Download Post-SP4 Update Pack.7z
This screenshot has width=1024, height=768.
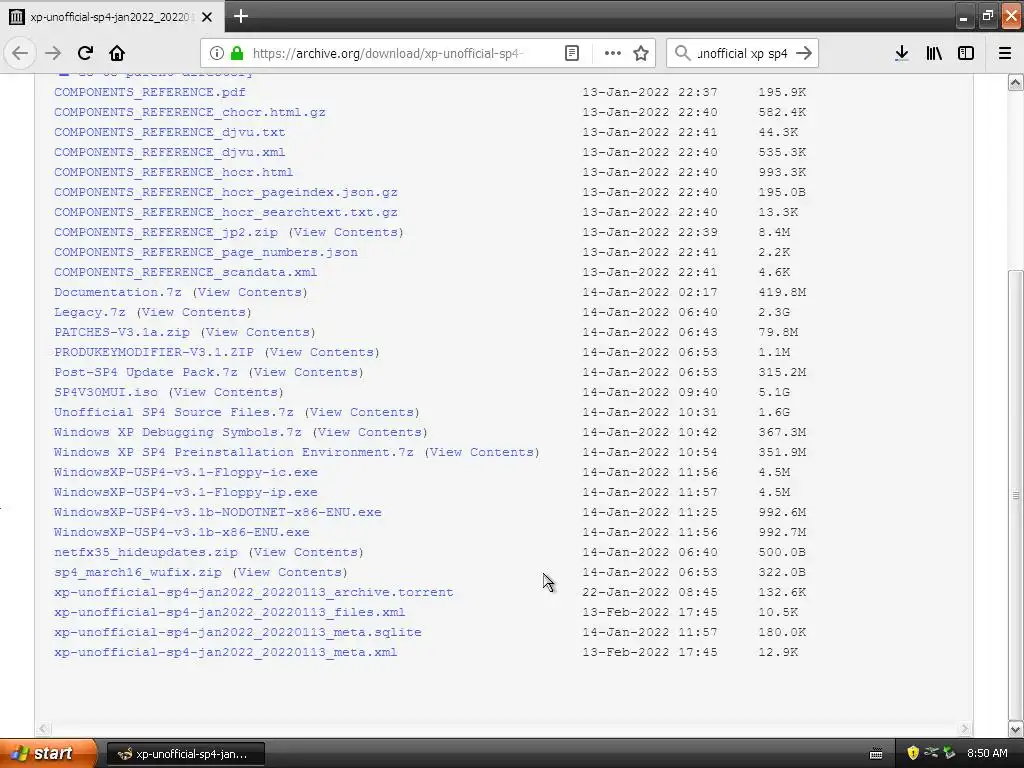146,372
